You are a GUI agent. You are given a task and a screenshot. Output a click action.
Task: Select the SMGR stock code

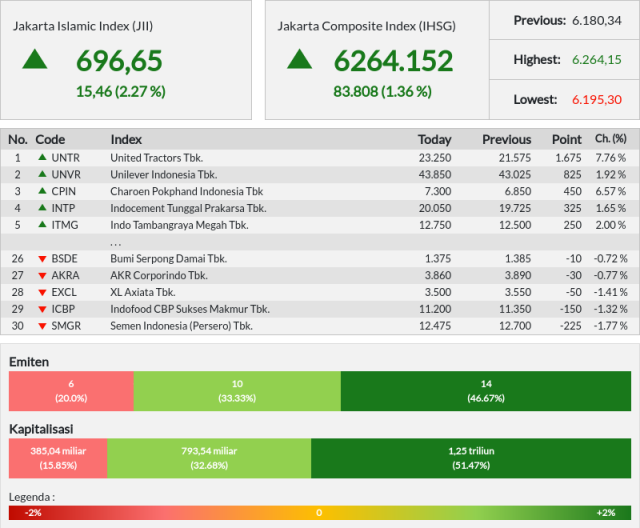66,326
